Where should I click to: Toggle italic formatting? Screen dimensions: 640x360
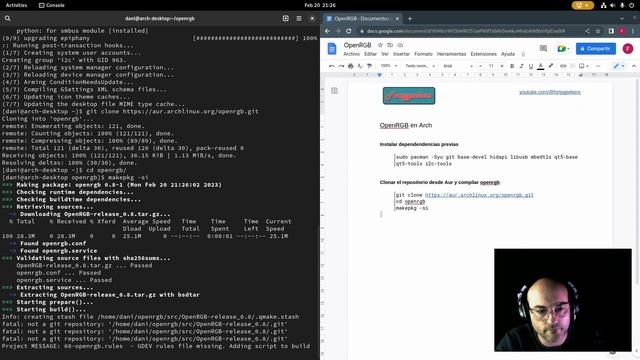coord(521,66)
